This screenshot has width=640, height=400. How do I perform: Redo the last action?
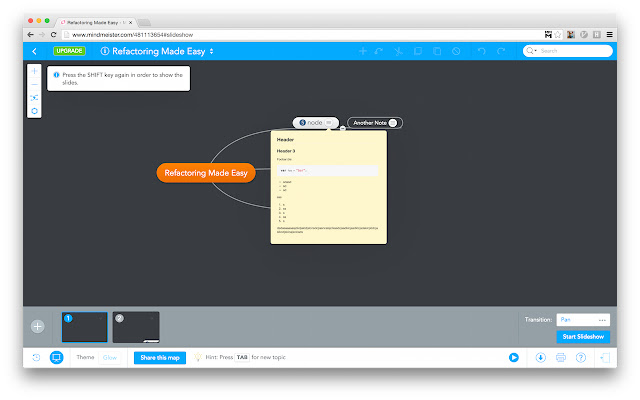(501, 51)
